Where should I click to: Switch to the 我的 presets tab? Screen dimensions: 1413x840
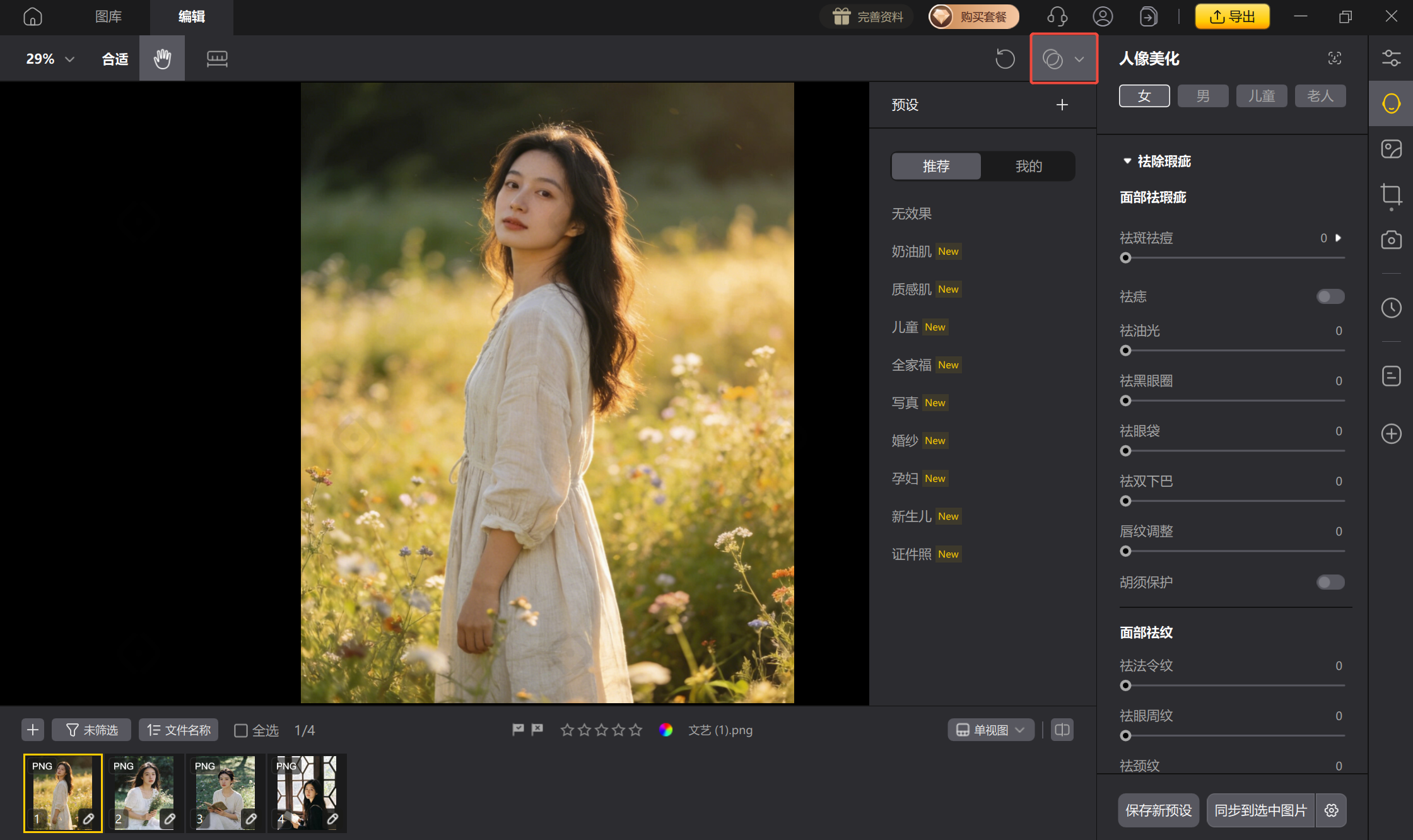pos(1028,166)
